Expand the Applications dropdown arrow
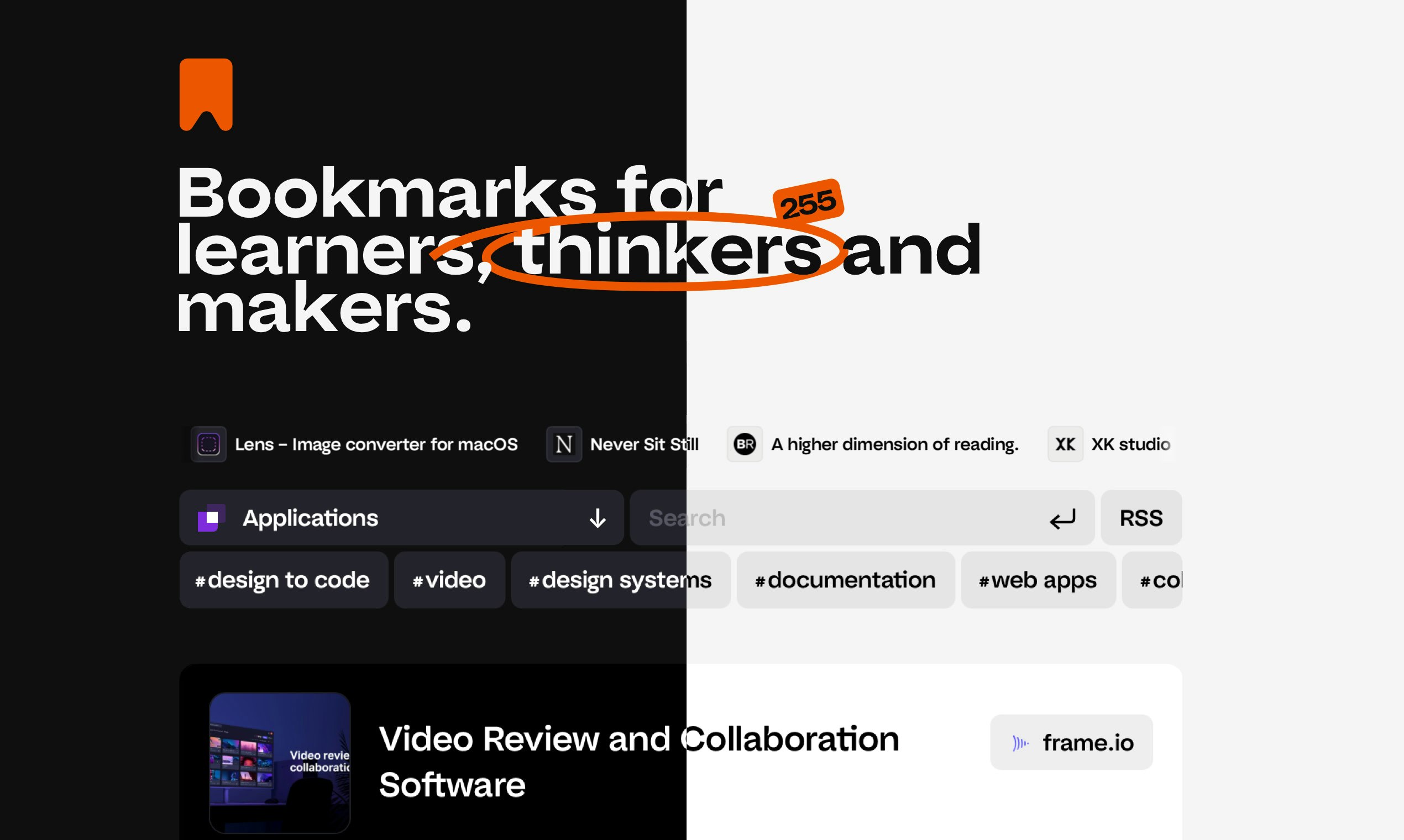This screenshot has width=1404, height=840. (598, 518)
